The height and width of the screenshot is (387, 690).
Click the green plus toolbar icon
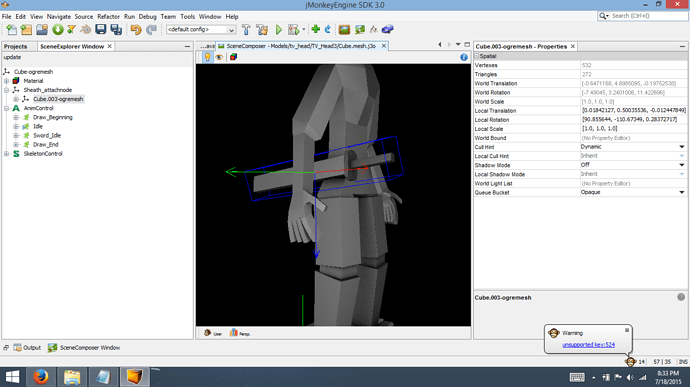316,29
